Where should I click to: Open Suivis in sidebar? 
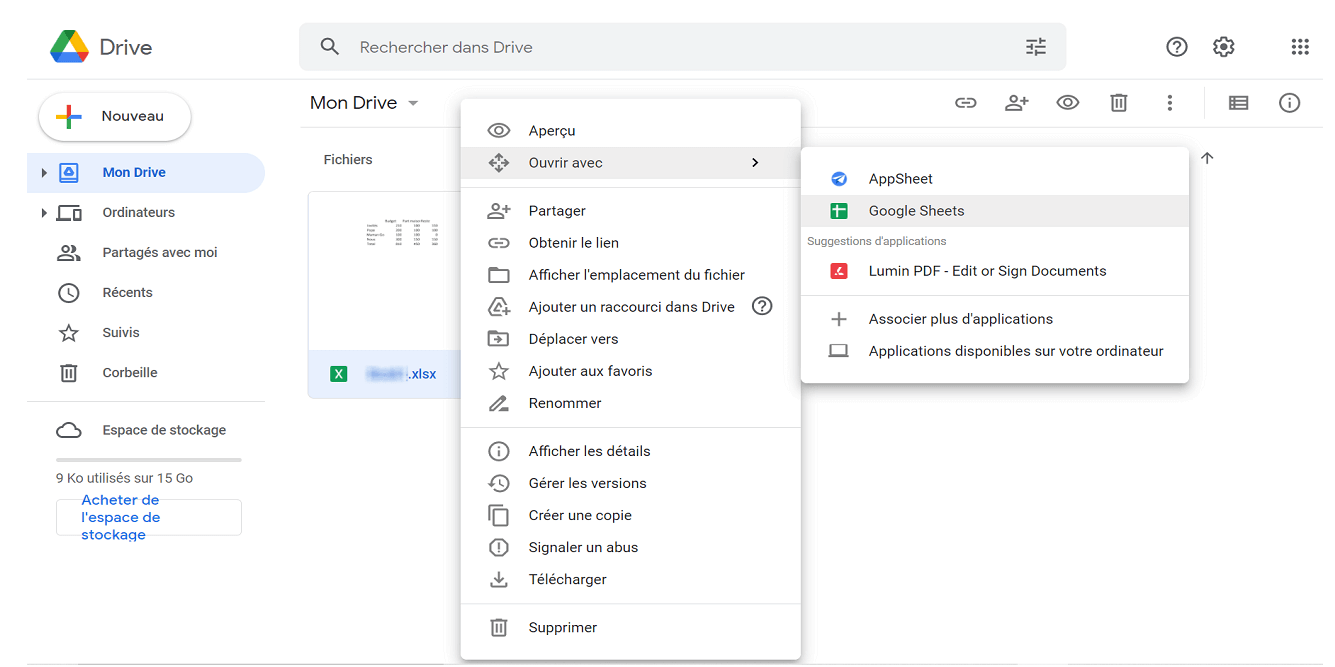coord(146,333)
